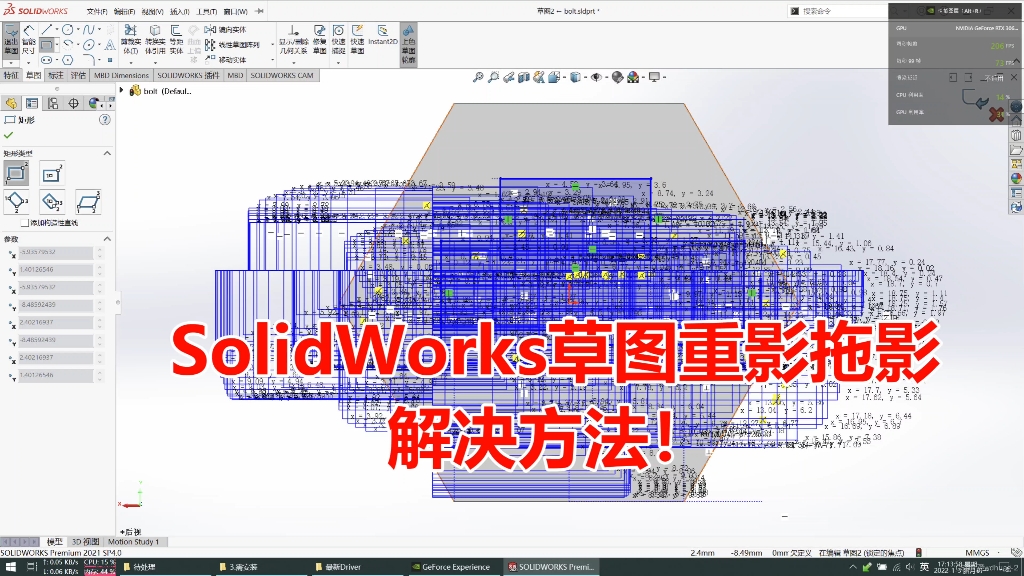Open the ConfigurationManager panel tab

tap(53, 103)
